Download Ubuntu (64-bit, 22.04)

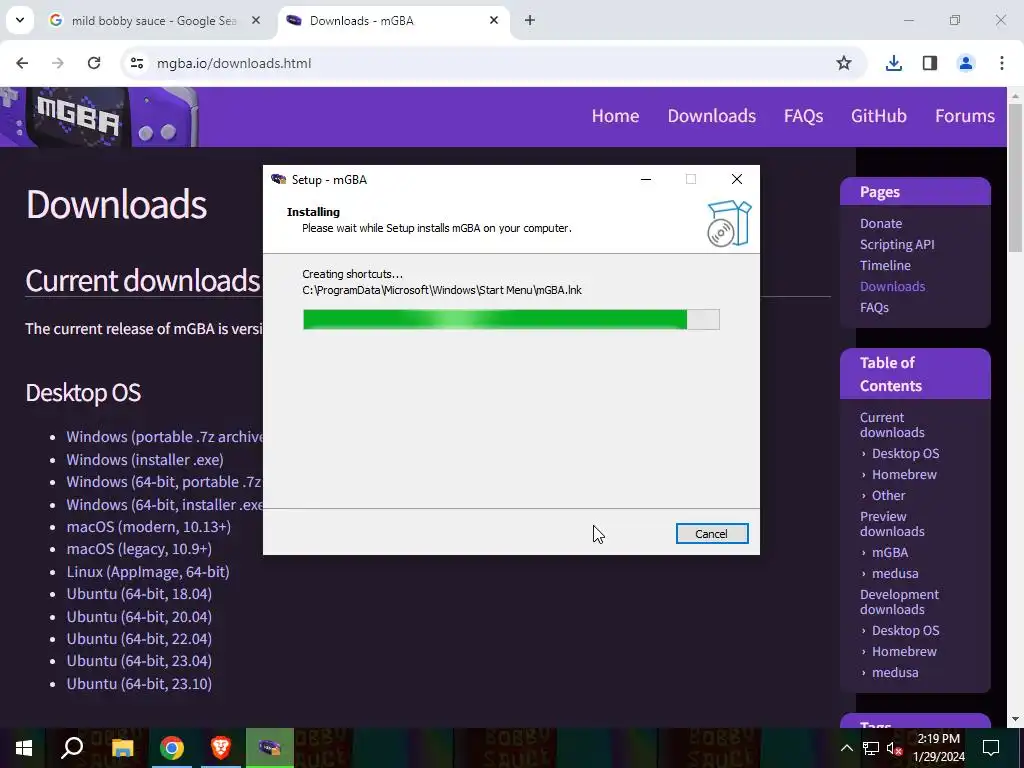(139, 639)
